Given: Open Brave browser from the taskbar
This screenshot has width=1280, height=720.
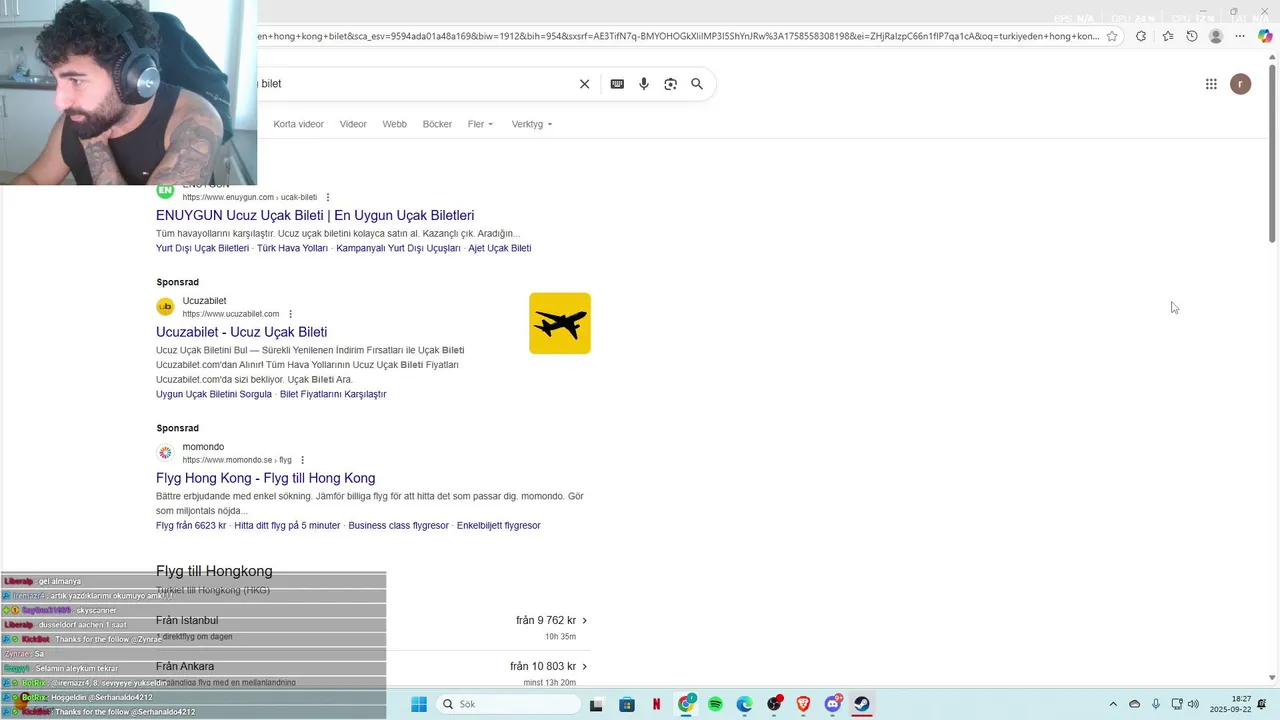Looking at the screenshot, I should click(x=803, y=704).
